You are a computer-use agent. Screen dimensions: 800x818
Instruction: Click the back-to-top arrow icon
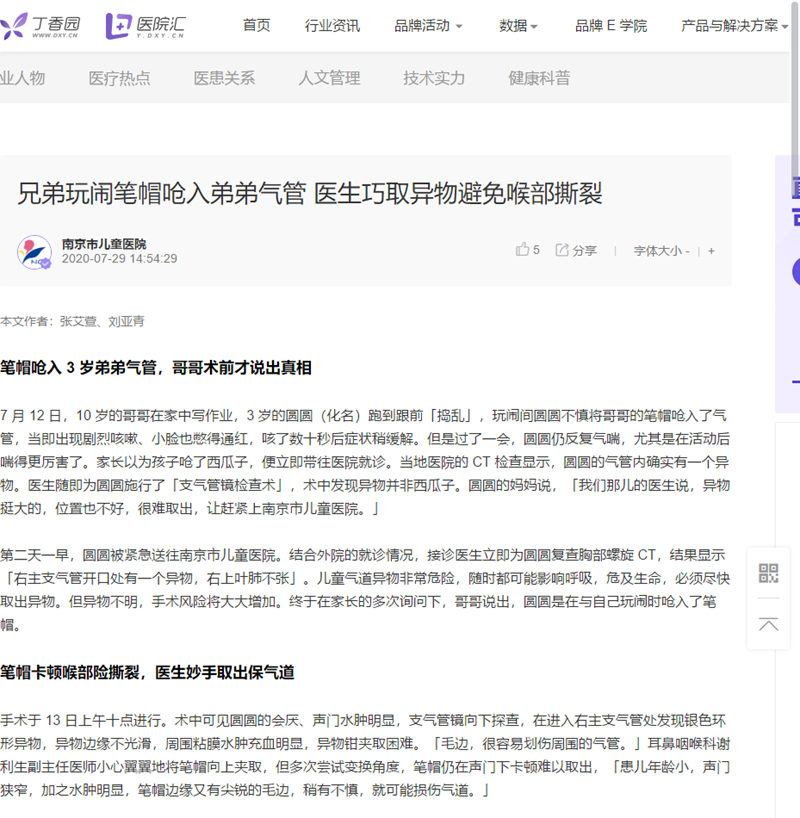pos(769,623)
